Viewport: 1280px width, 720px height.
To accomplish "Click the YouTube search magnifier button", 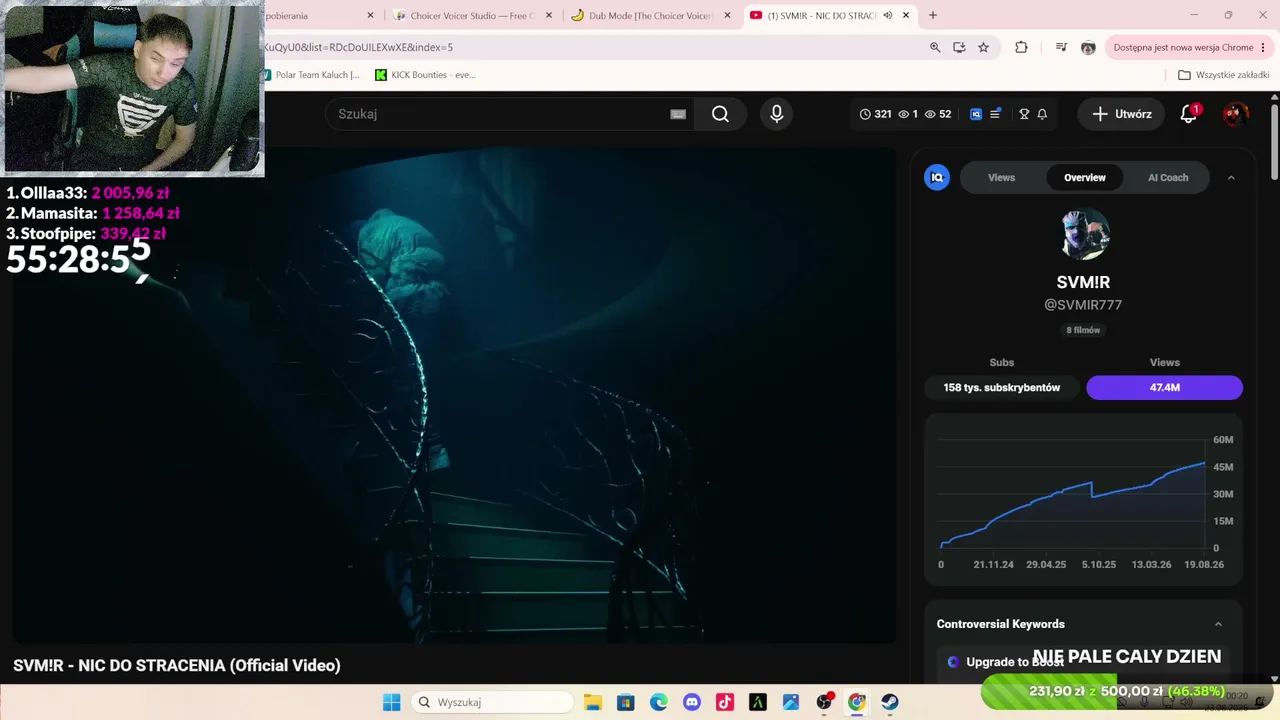I will [720, 114].
